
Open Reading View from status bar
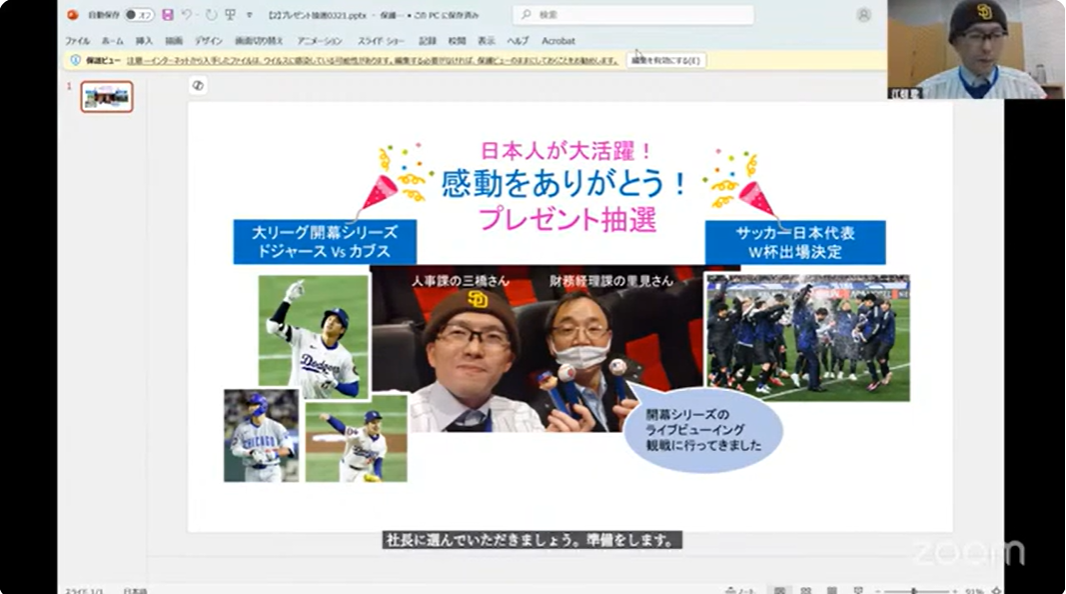(831, 590)
